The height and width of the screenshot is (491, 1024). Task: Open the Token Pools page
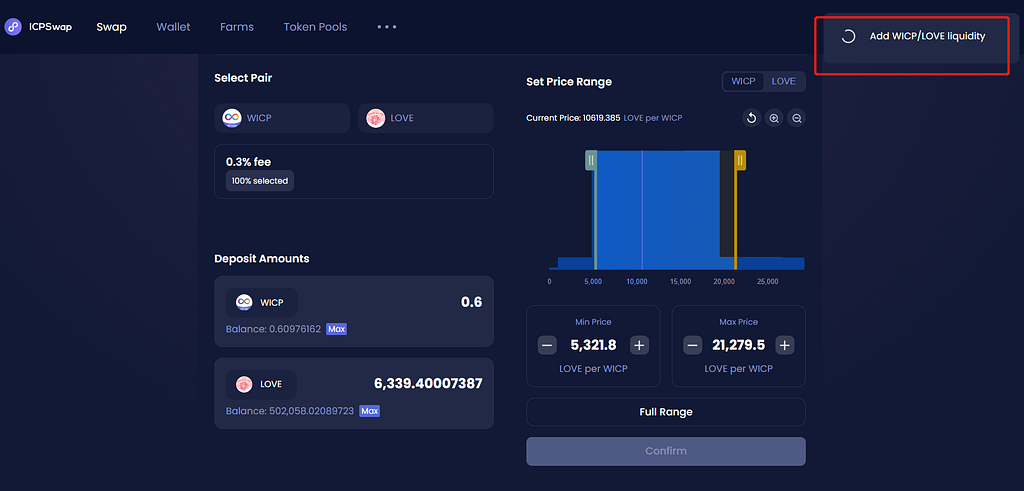(315, 27)
